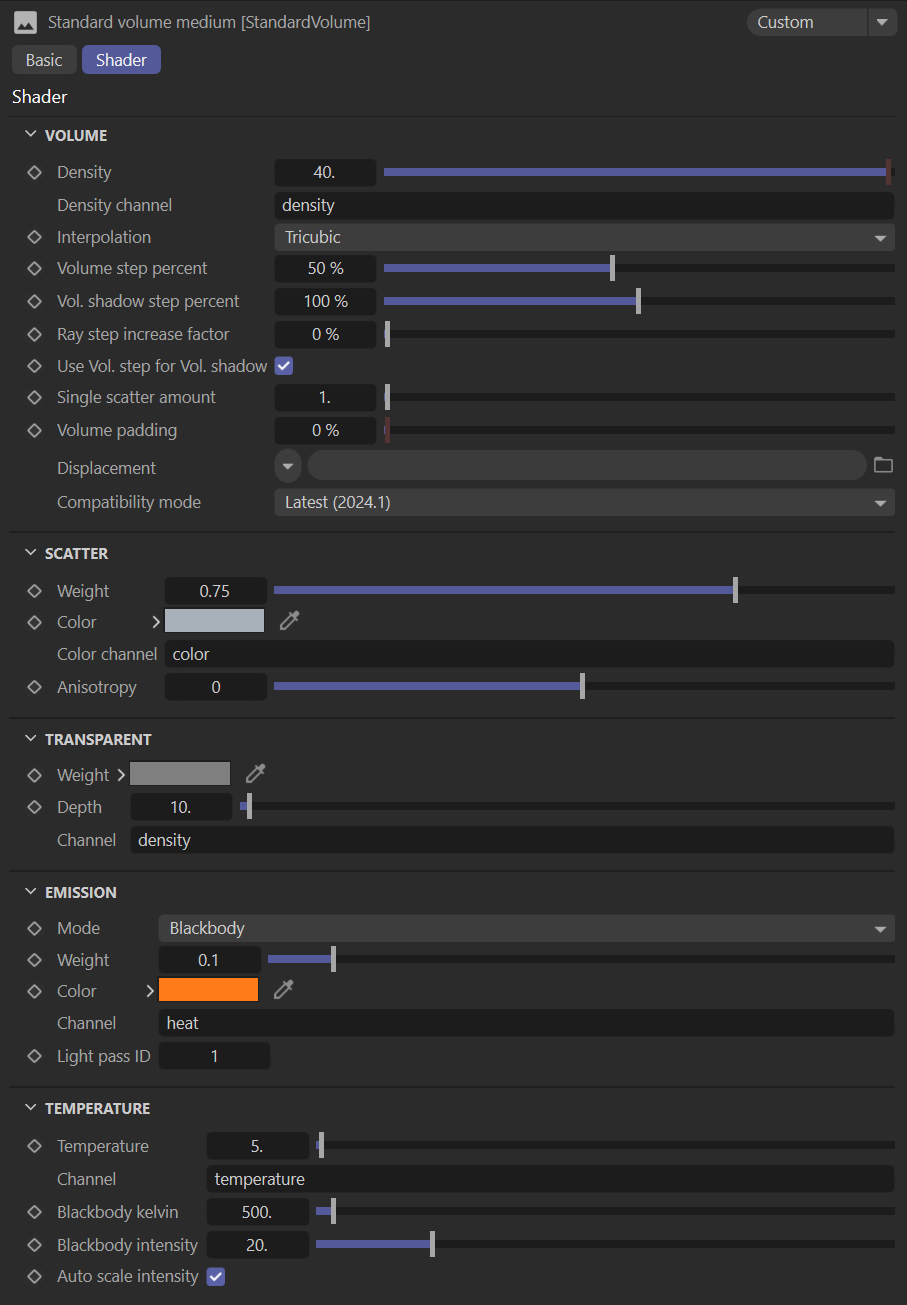Uncheck Auto scale intensity checkbox
The height and width of the screenshot is (1305, 907).
point(215,1276)
